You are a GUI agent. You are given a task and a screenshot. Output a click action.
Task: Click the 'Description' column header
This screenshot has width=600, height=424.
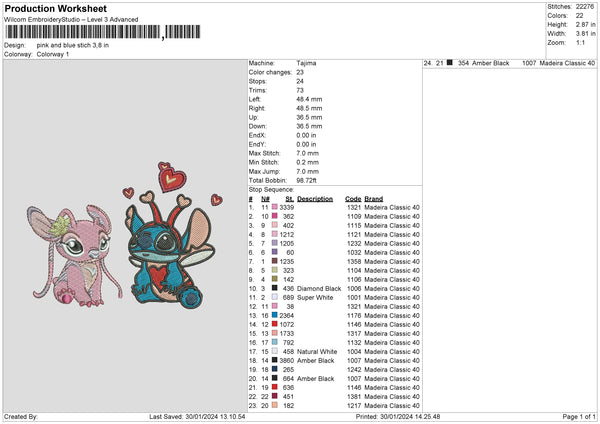tap(315, 199)
